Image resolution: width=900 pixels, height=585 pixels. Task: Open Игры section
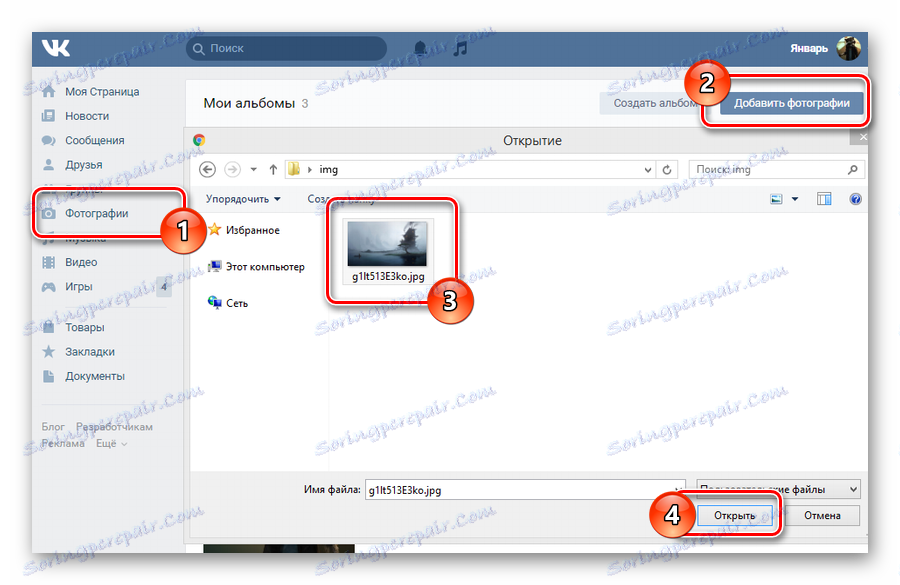click(79, 286)
